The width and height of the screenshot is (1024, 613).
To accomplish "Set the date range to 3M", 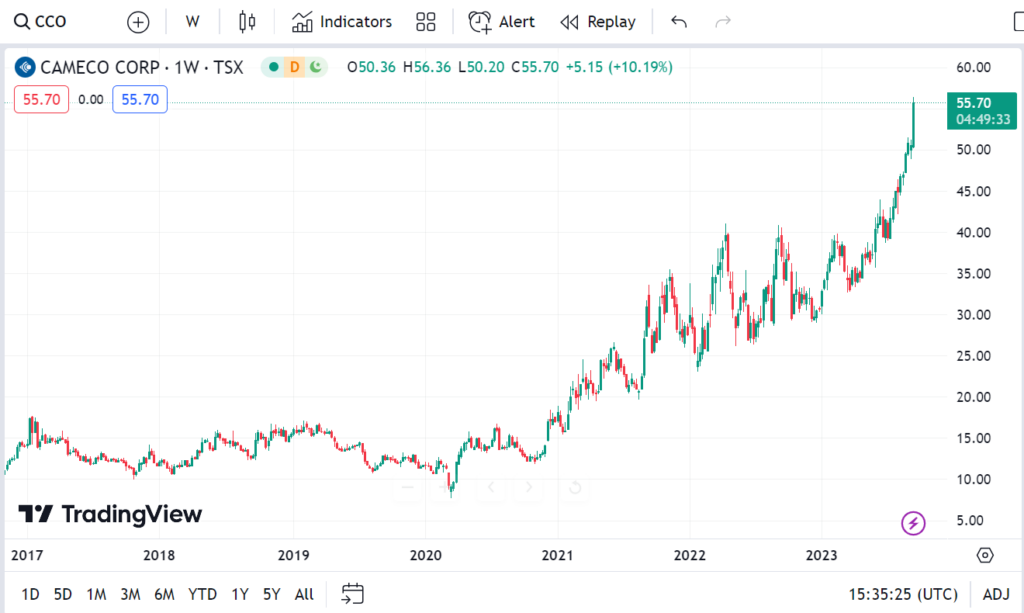I will click(x=130, y=594).
